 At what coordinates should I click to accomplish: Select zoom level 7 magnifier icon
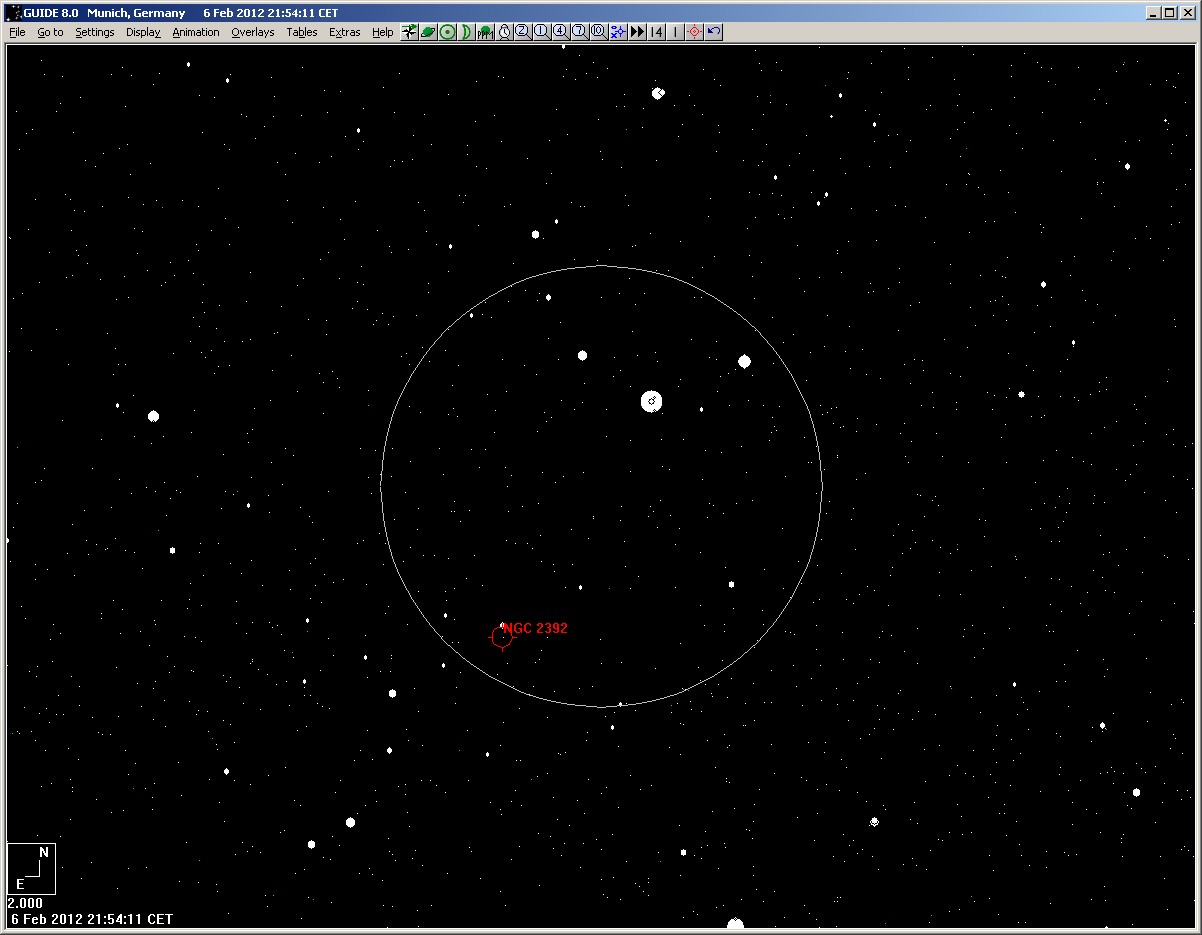(579, 32)
